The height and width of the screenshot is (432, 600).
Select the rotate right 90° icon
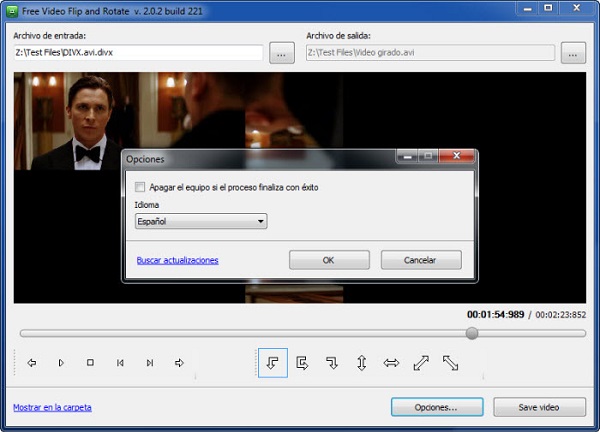(x=332, y=363)
